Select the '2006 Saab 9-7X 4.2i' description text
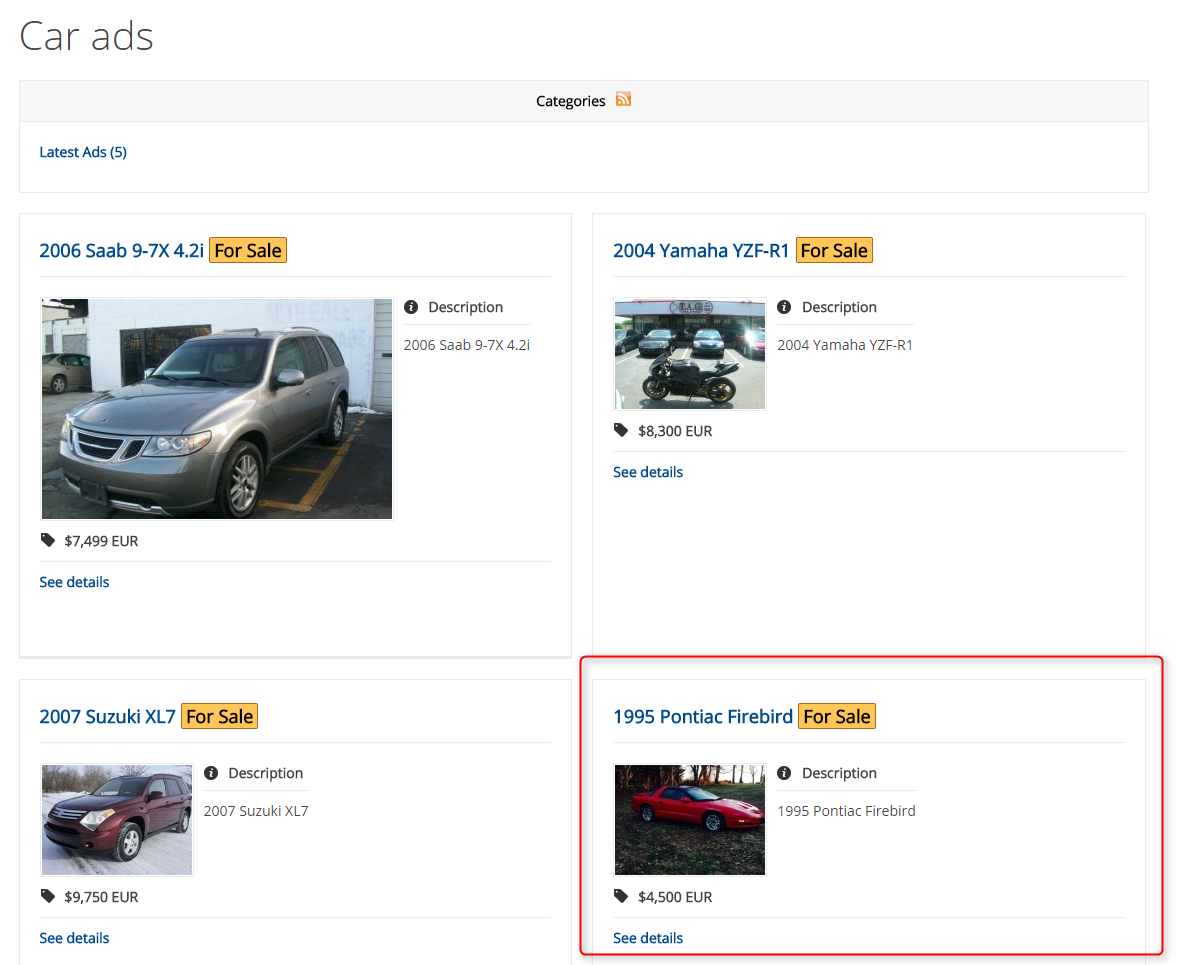Screen dimensions: 1179x965 click(467, 345)
